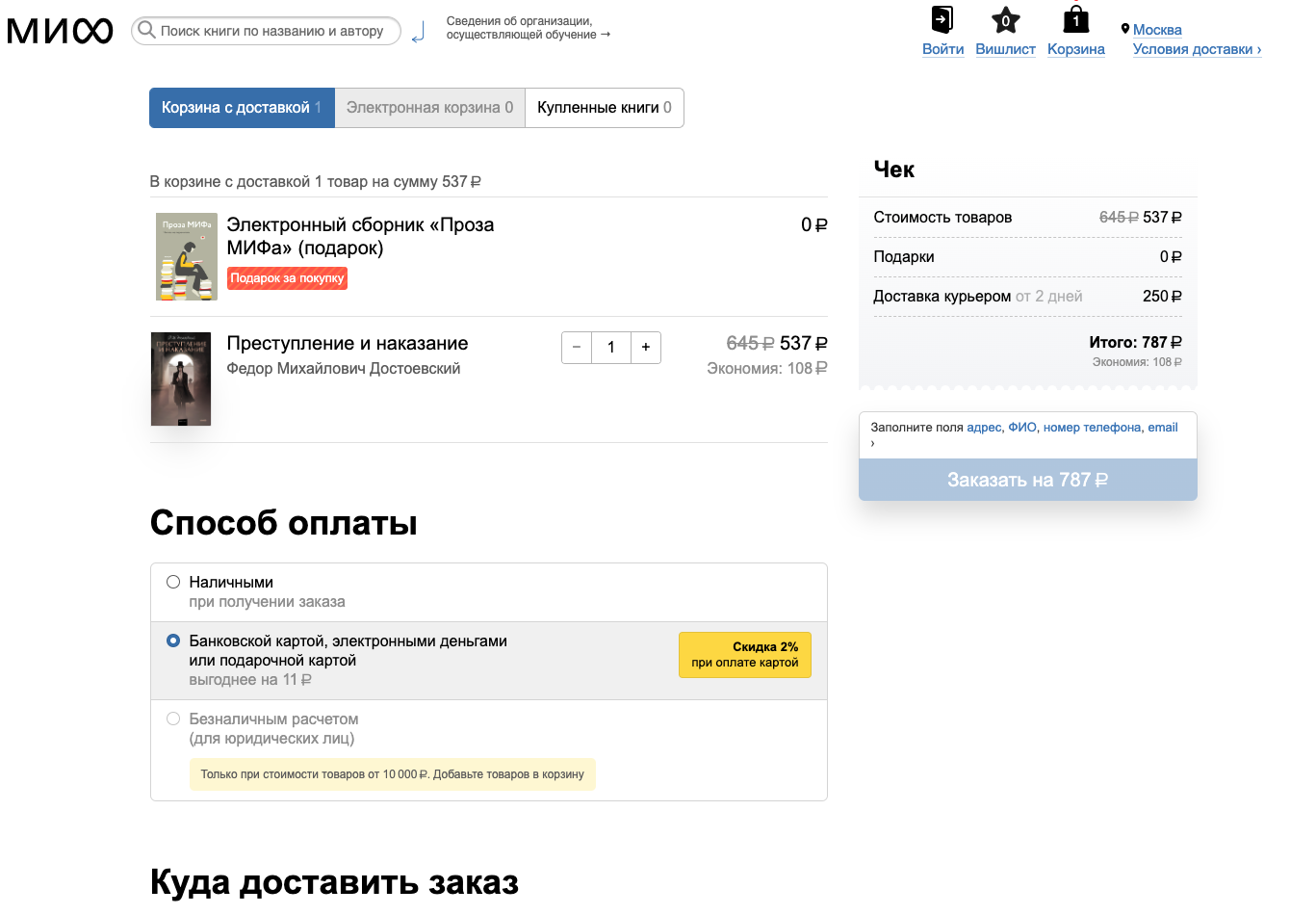This screenshot has width=1316, height=915.
Task: Click Подарки receipt row
Action: coord(1027,257)
